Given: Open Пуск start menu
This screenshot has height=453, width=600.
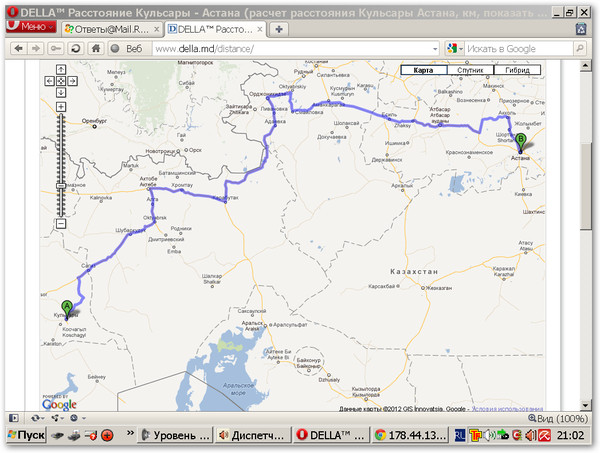Looking at the screenshot, I should (25, 435).
